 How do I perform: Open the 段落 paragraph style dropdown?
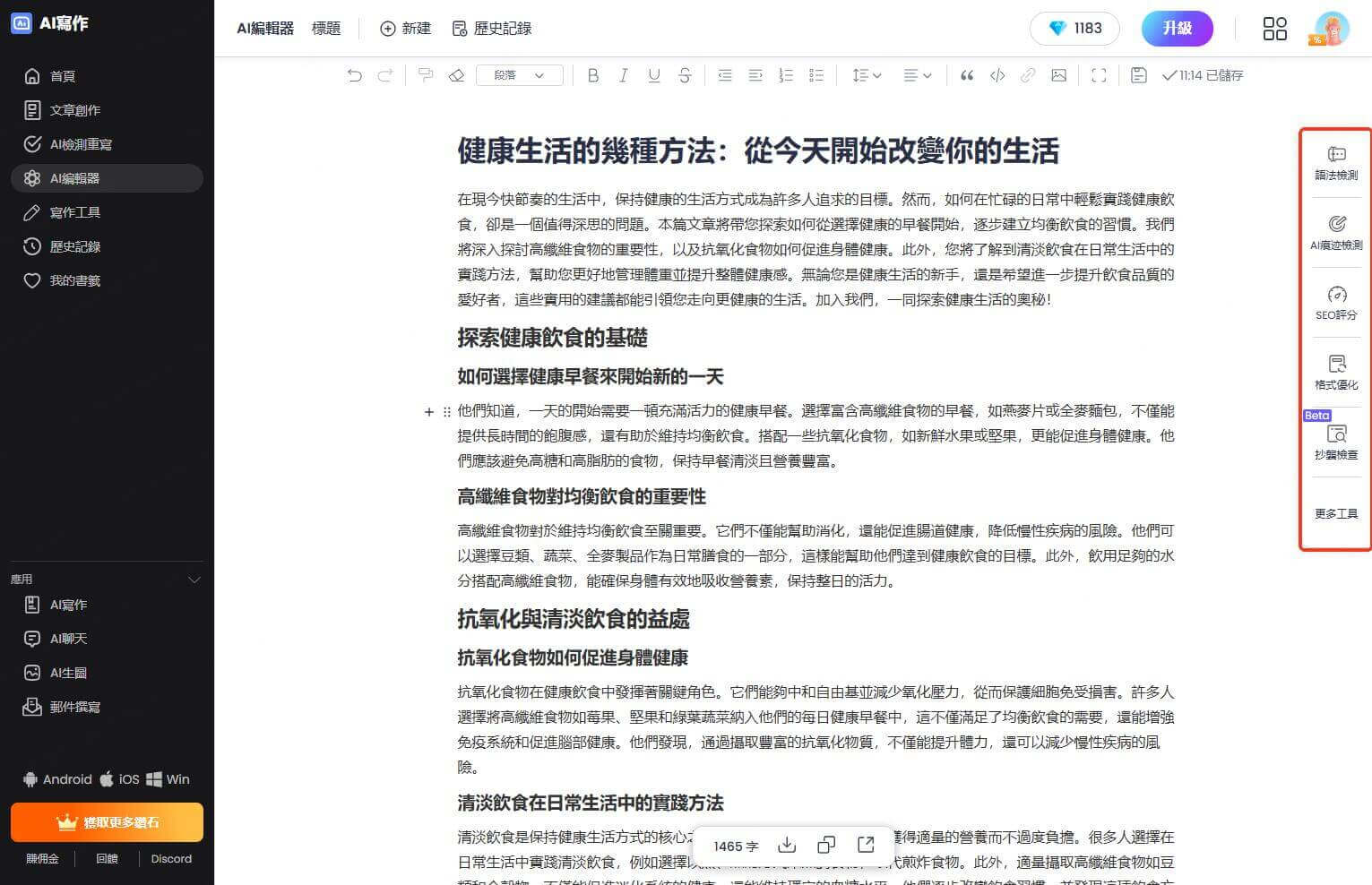click(520, 75)
